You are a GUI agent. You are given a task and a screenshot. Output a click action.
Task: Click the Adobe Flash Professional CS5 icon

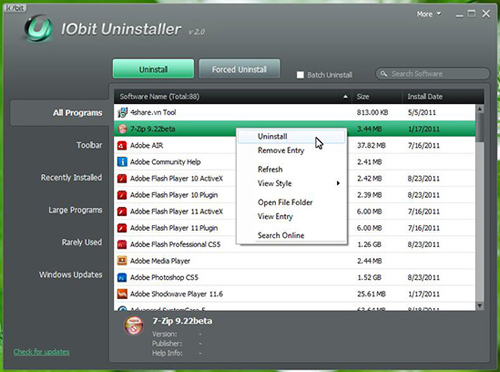[x=122, y=245]
